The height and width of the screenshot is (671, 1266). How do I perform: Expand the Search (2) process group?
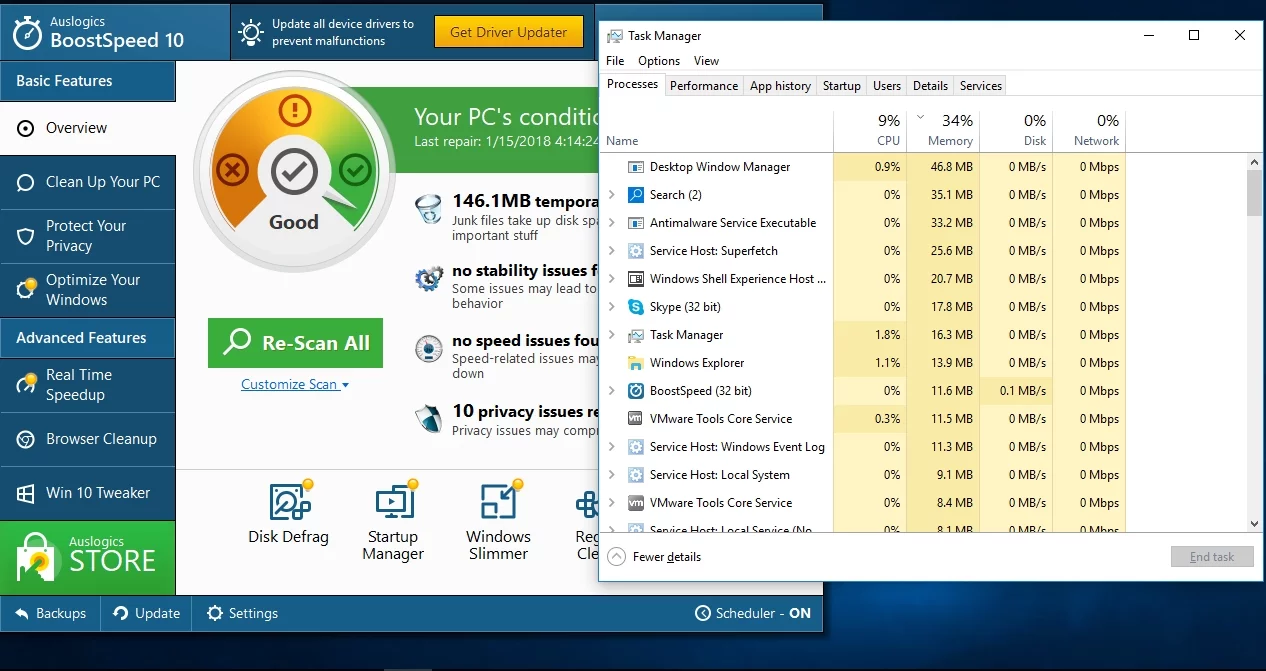(x=612, y=195)
